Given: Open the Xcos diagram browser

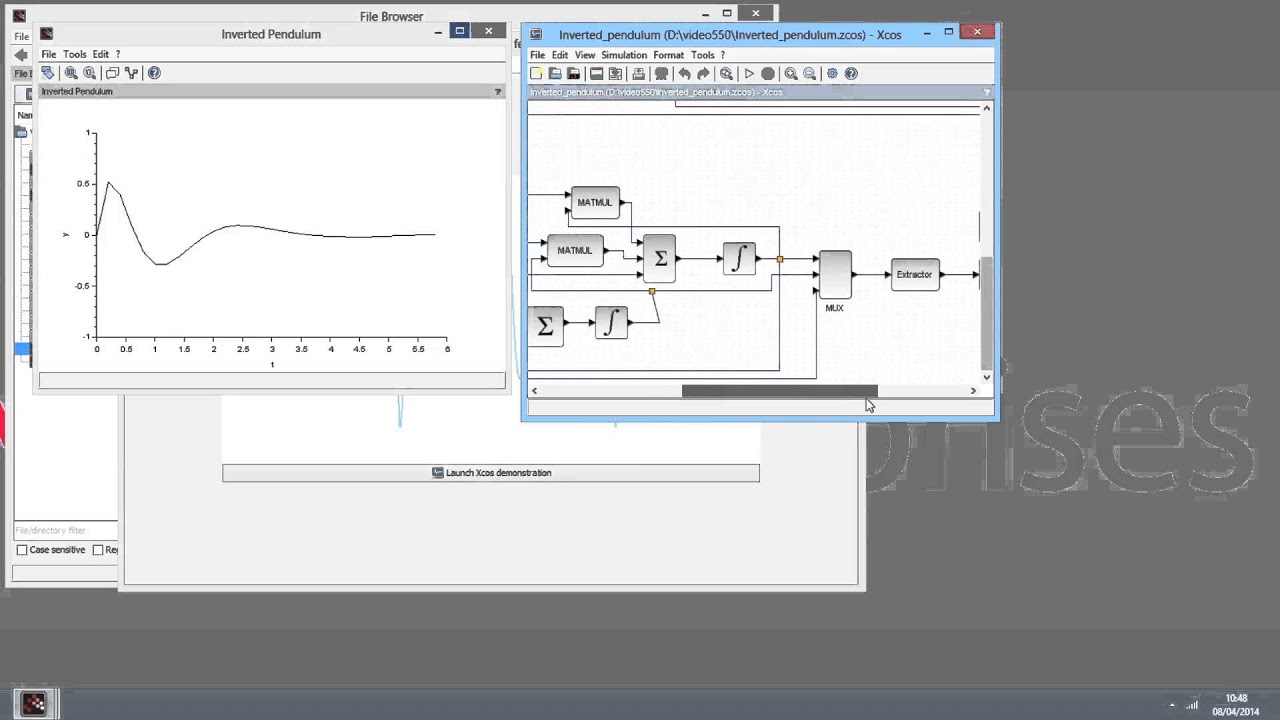Looking at the screenshot, I should [x=615, y=73].
